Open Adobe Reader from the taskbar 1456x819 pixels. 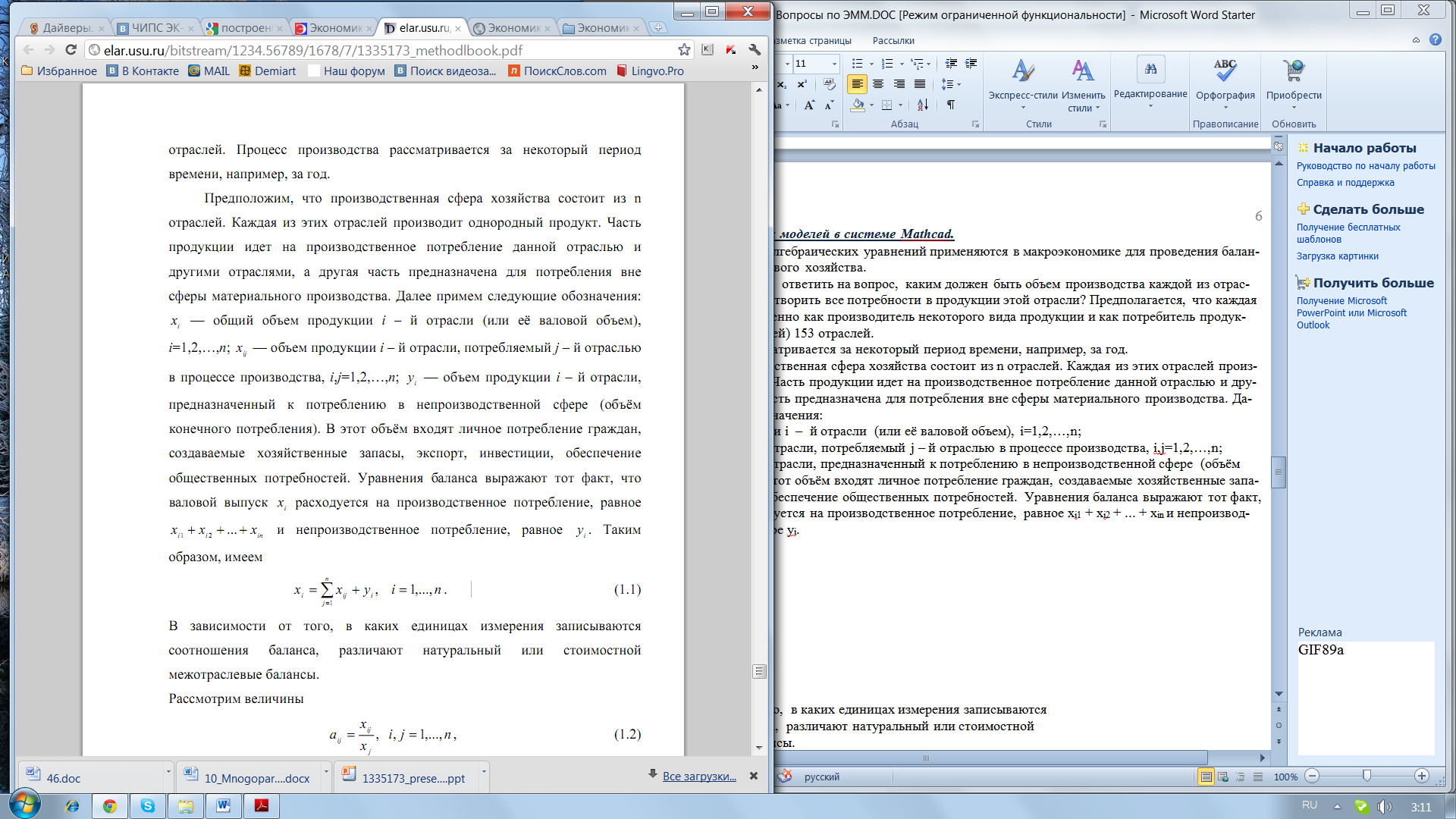pyautogui.click(x=261, y=805)
